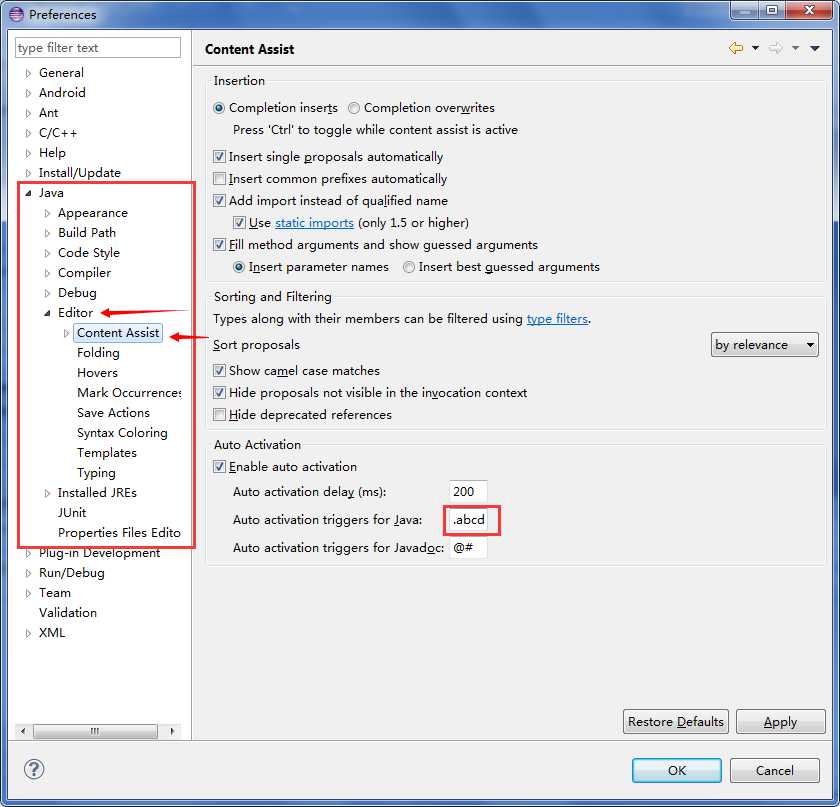840x807 pixels.
Task: Expand the Compiler node
Action: [x=47, y=273]
